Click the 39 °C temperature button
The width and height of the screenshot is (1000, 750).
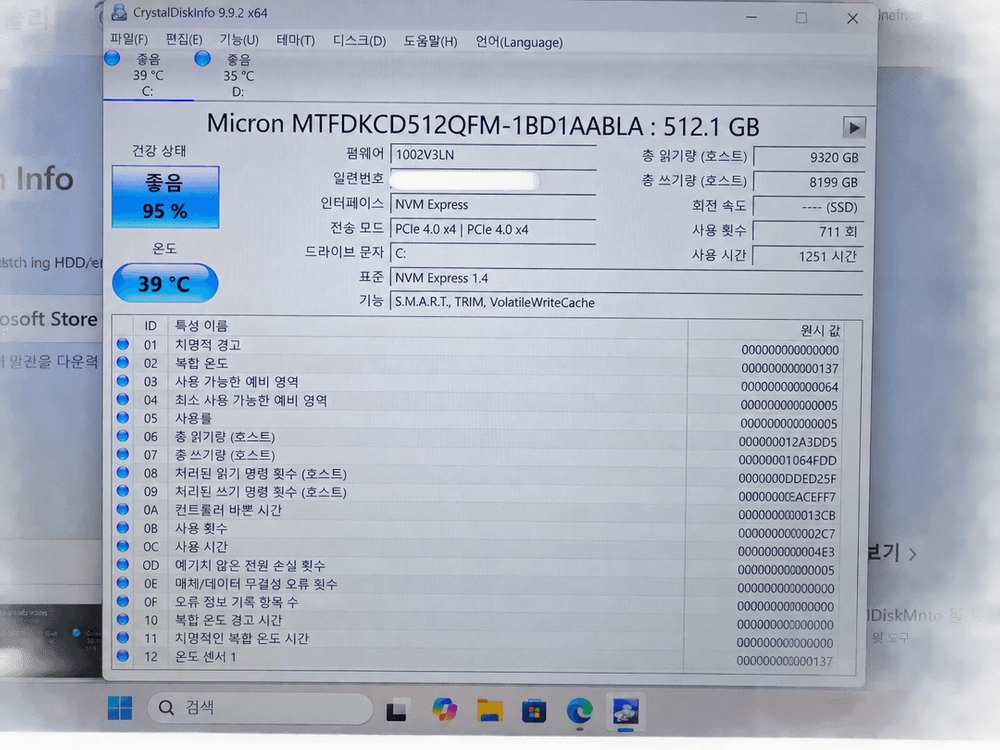coord(165,283)
